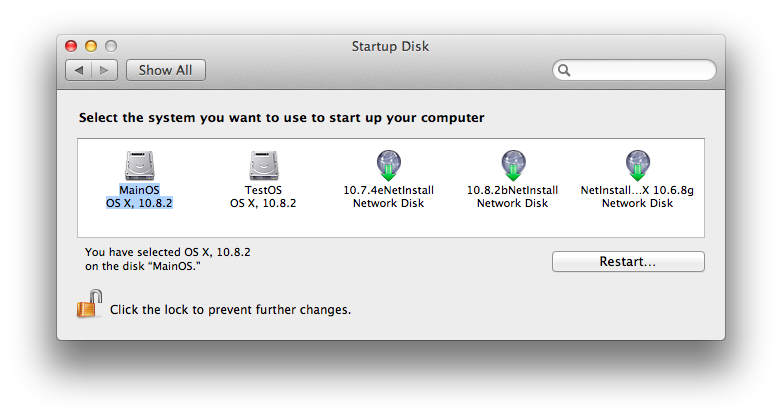Click "Network Disk" text under 10.7.4eNetInstall

389,203
